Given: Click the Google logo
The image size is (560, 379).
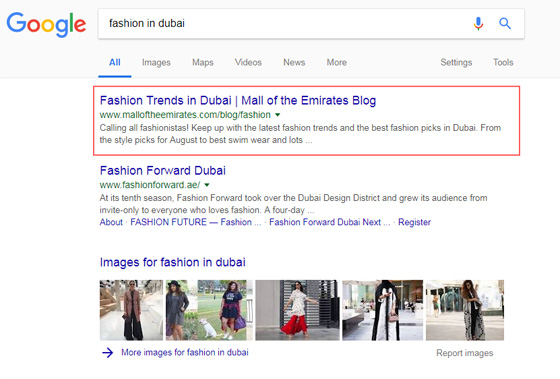Looking at the screenshot, I should 46,24.
